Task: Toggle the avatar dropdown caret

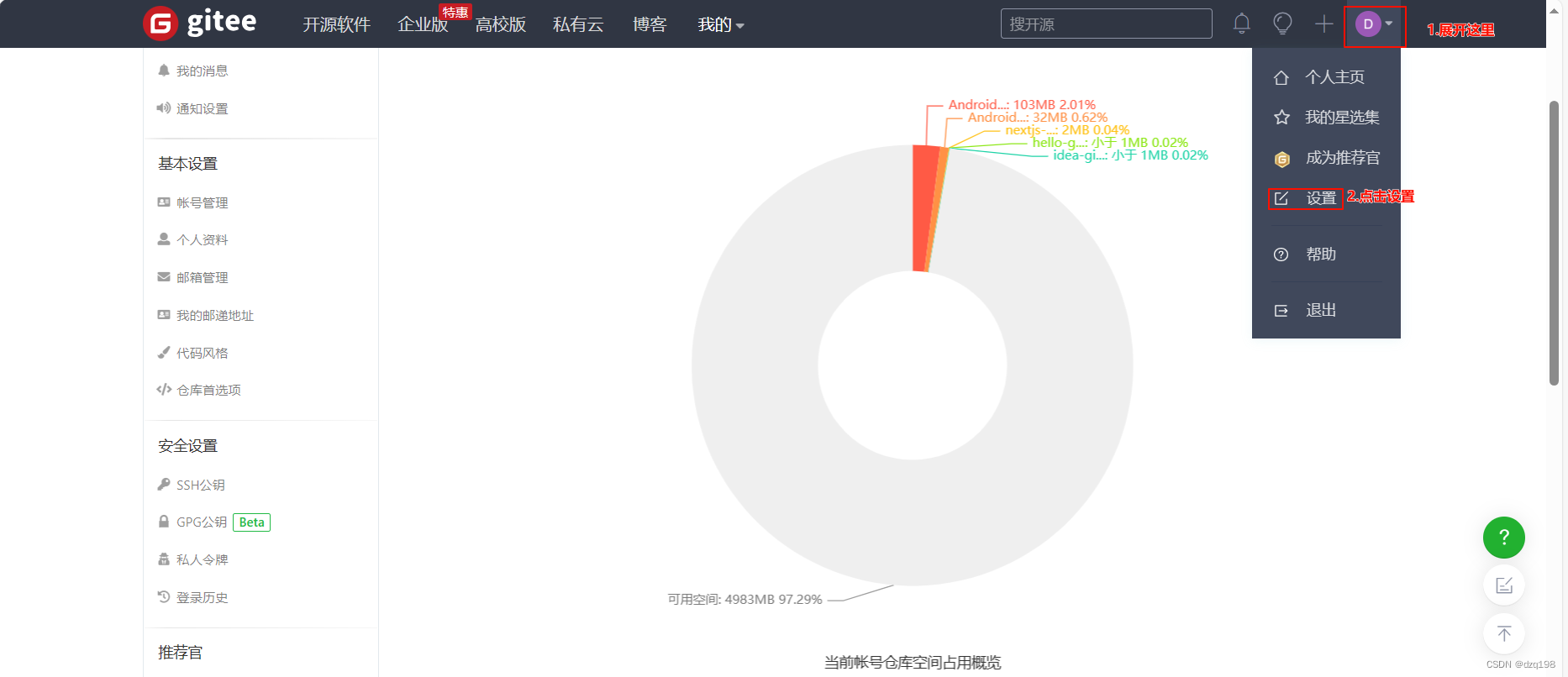Action: point(1389,24)
